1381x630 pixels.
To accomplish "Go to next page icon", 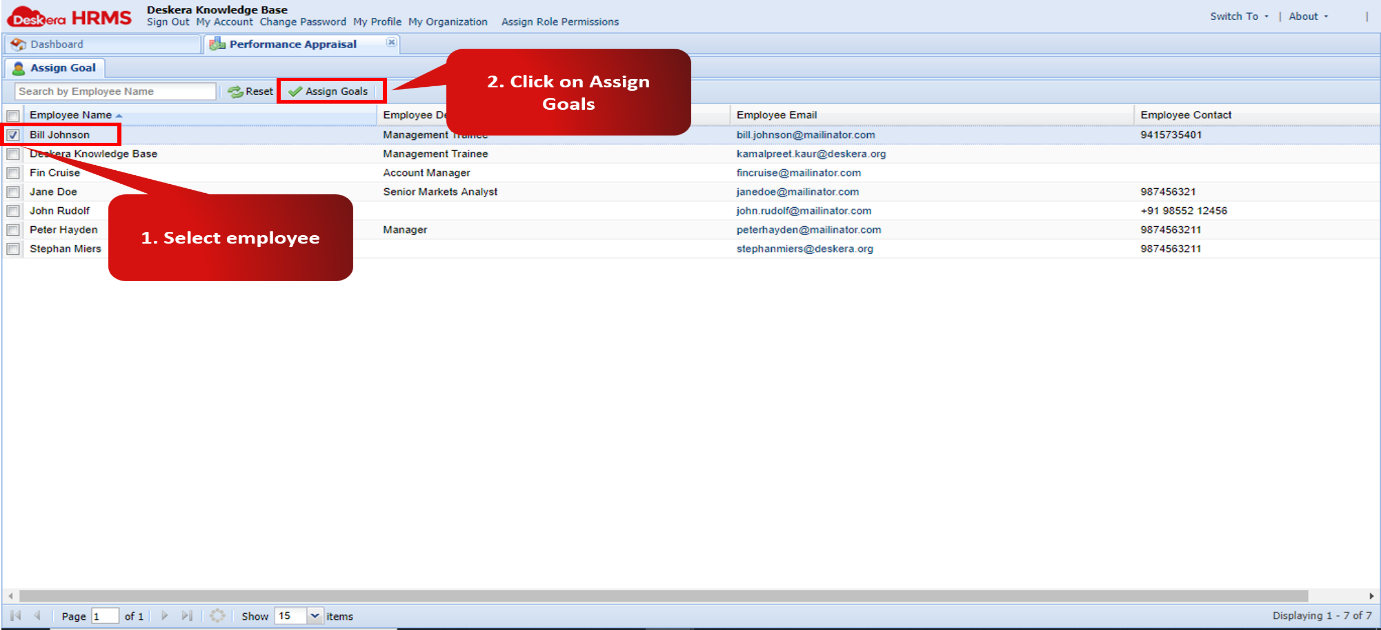I will tap(165, 616).
